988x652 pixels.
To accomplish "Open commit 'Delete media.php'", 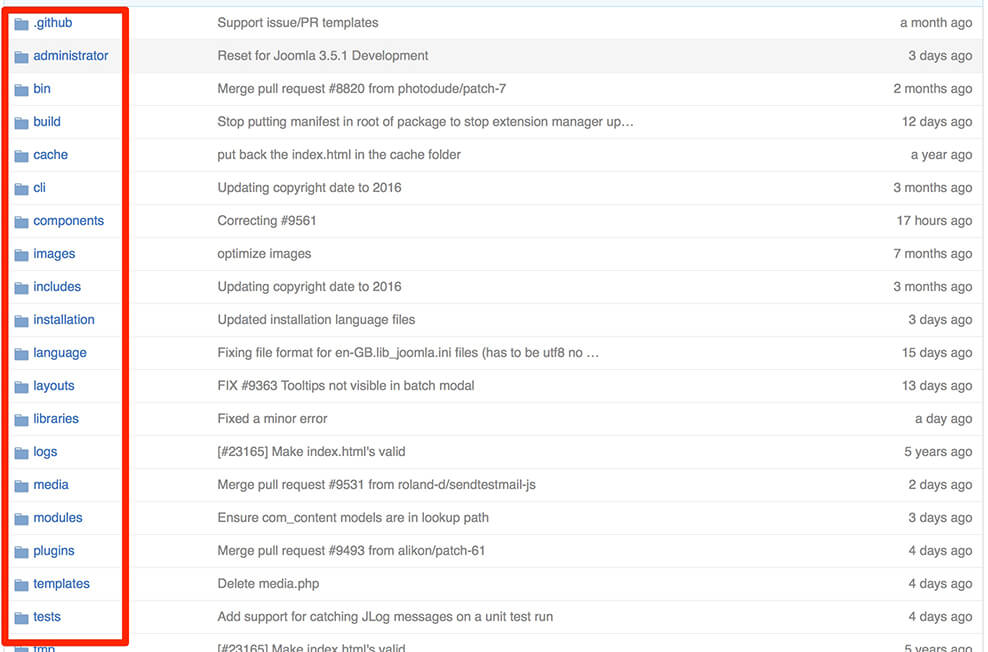I will [x=268, y=584].
